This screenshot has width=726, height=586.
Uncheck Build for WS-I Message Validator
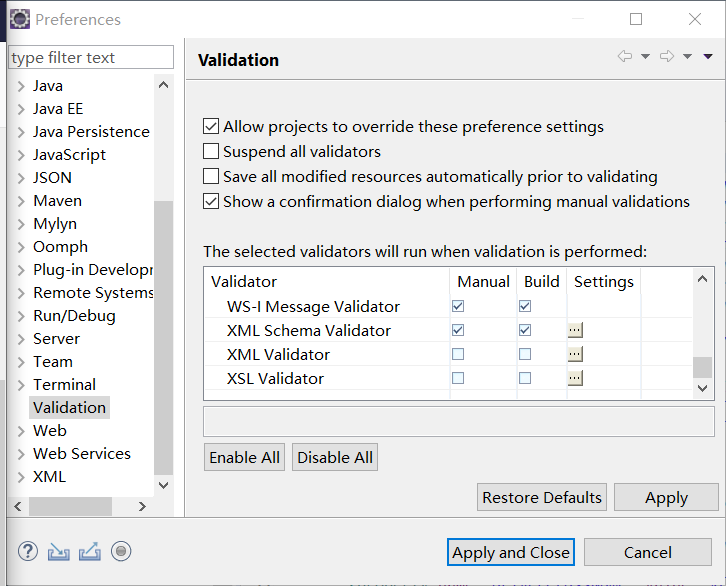[525, 306]
